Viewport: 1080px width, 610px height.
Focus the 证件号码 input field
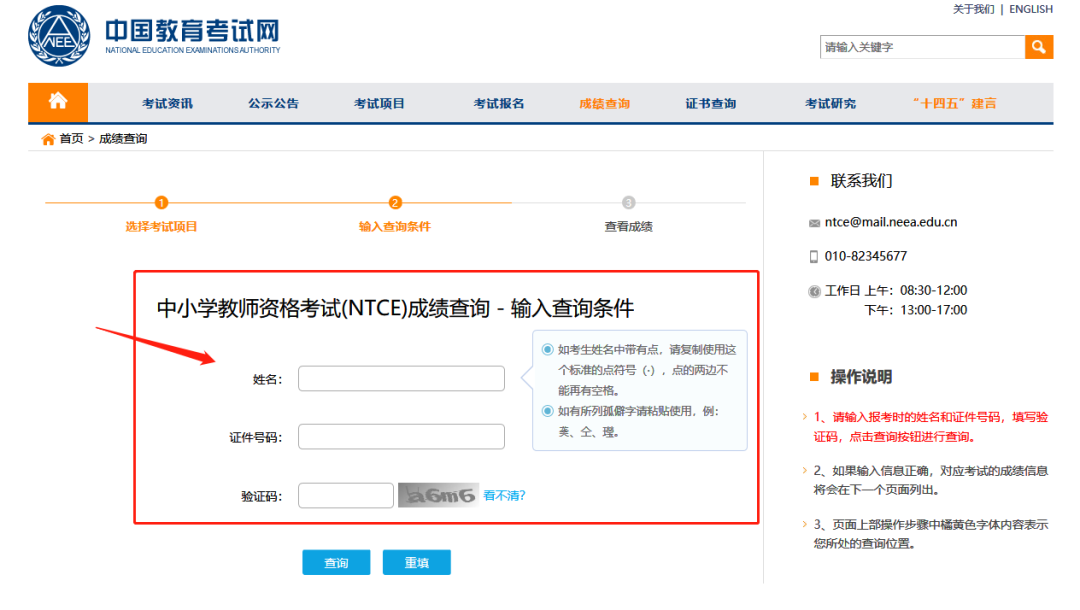(x=401, y=437)
